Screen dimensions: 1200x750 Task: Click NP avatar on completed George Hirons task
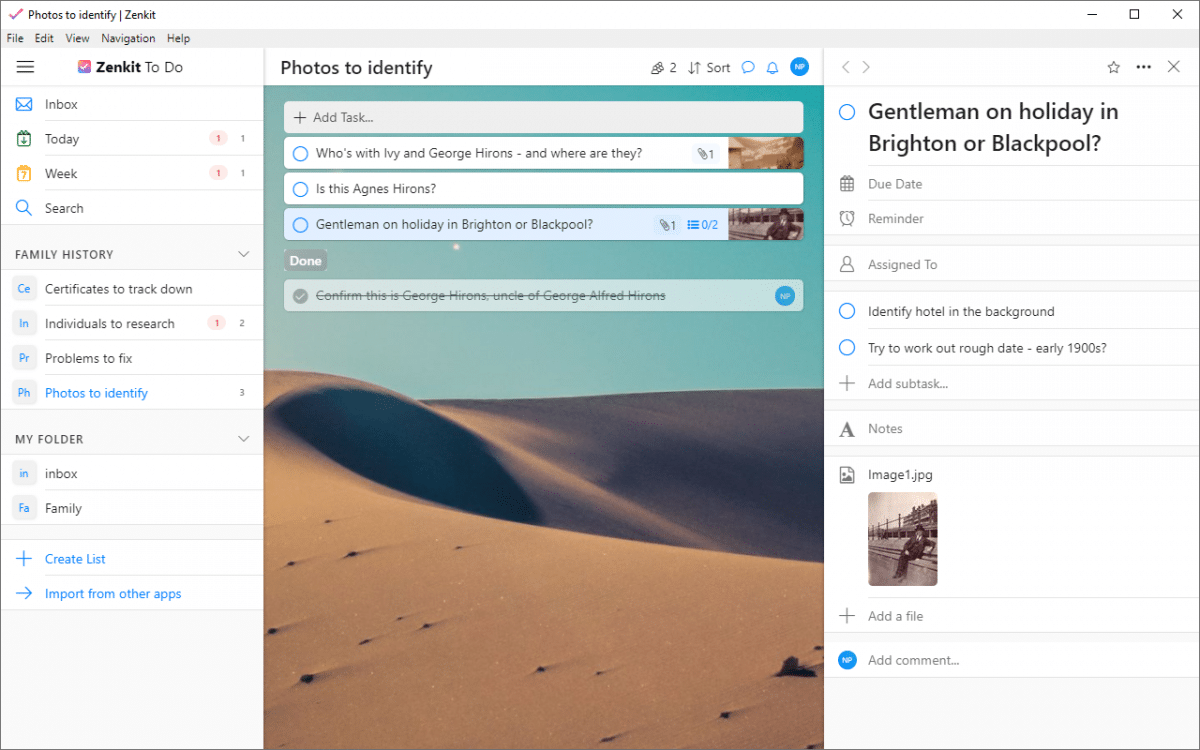[784, 296]
